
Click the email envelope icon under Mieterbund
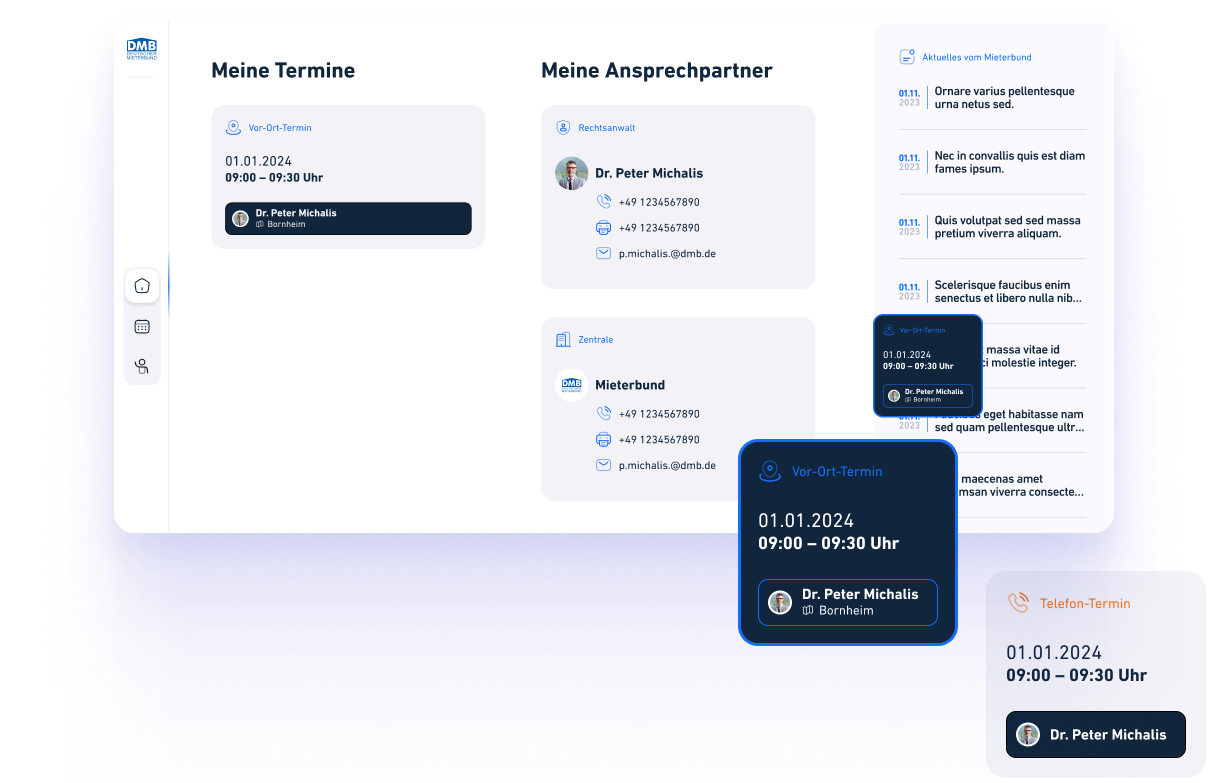coord(603,465)
